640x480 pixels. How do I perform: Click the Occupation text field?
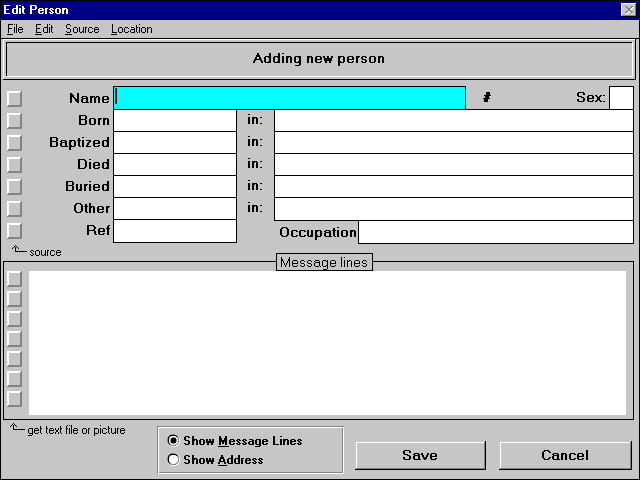(x=495, y=232)
